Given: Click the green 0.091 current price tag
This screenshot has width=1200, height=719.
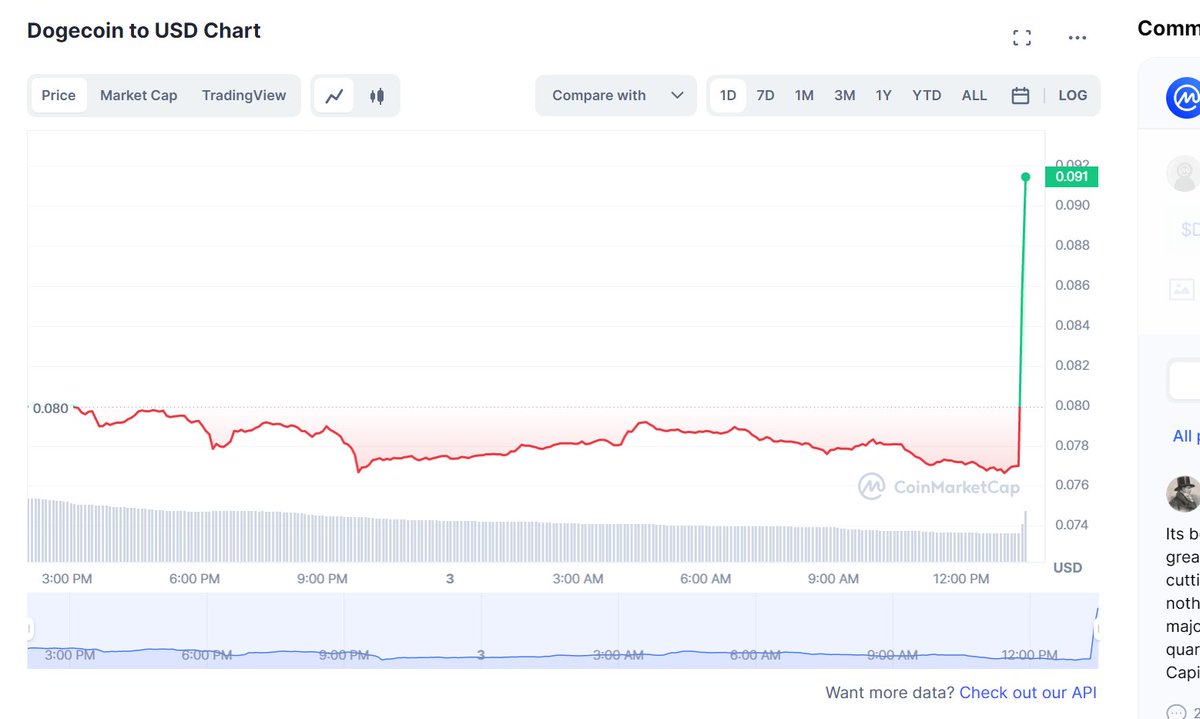Looking at the screenshot, I should (x=1071, y=177).
